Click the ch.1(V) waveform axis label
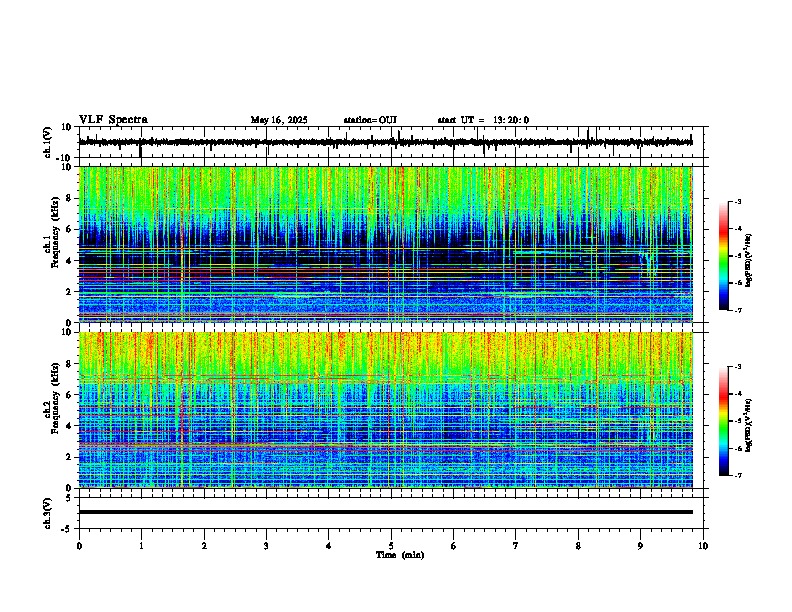The image size is (792, 612). [x=47, y=142]
